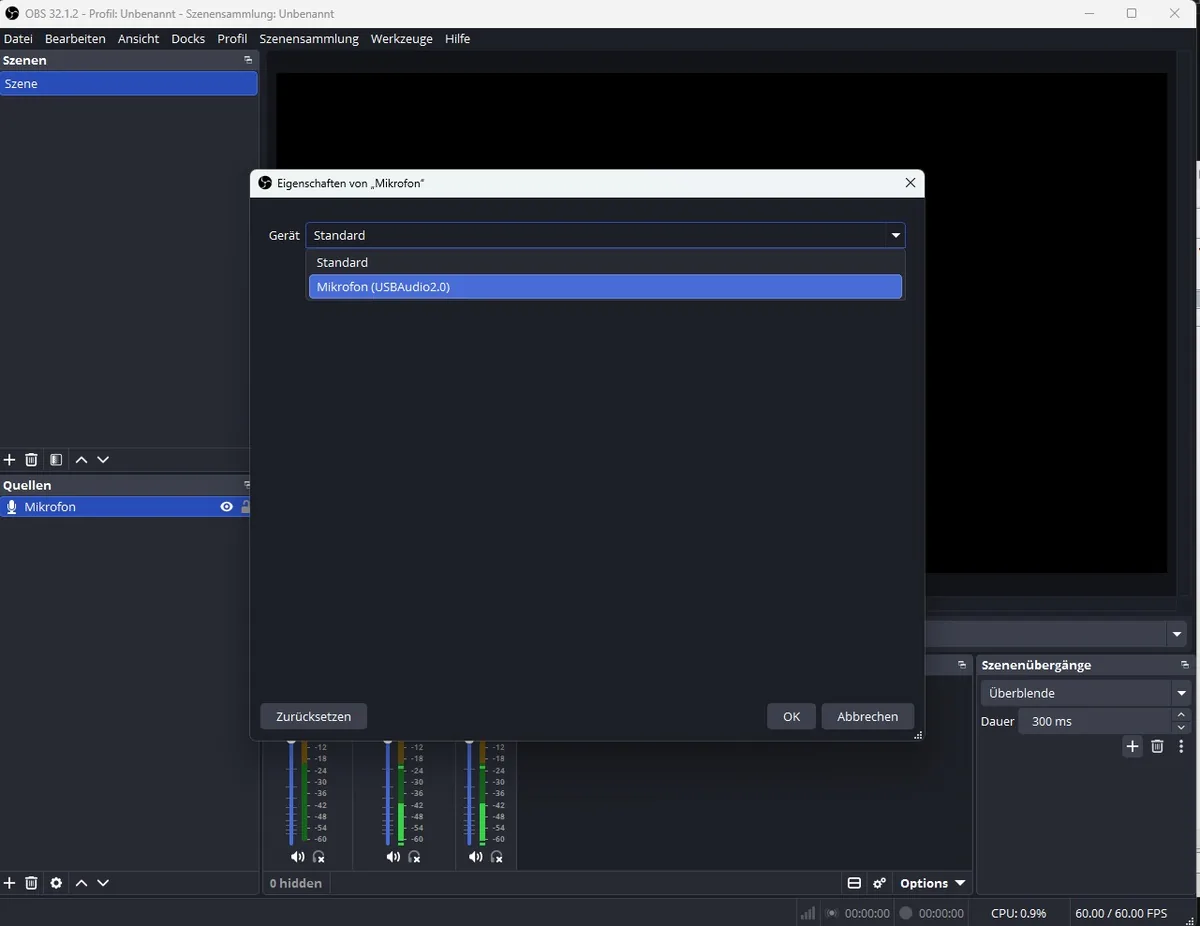Toggle monitoring headphone icon on second channel

pos(414,857)
